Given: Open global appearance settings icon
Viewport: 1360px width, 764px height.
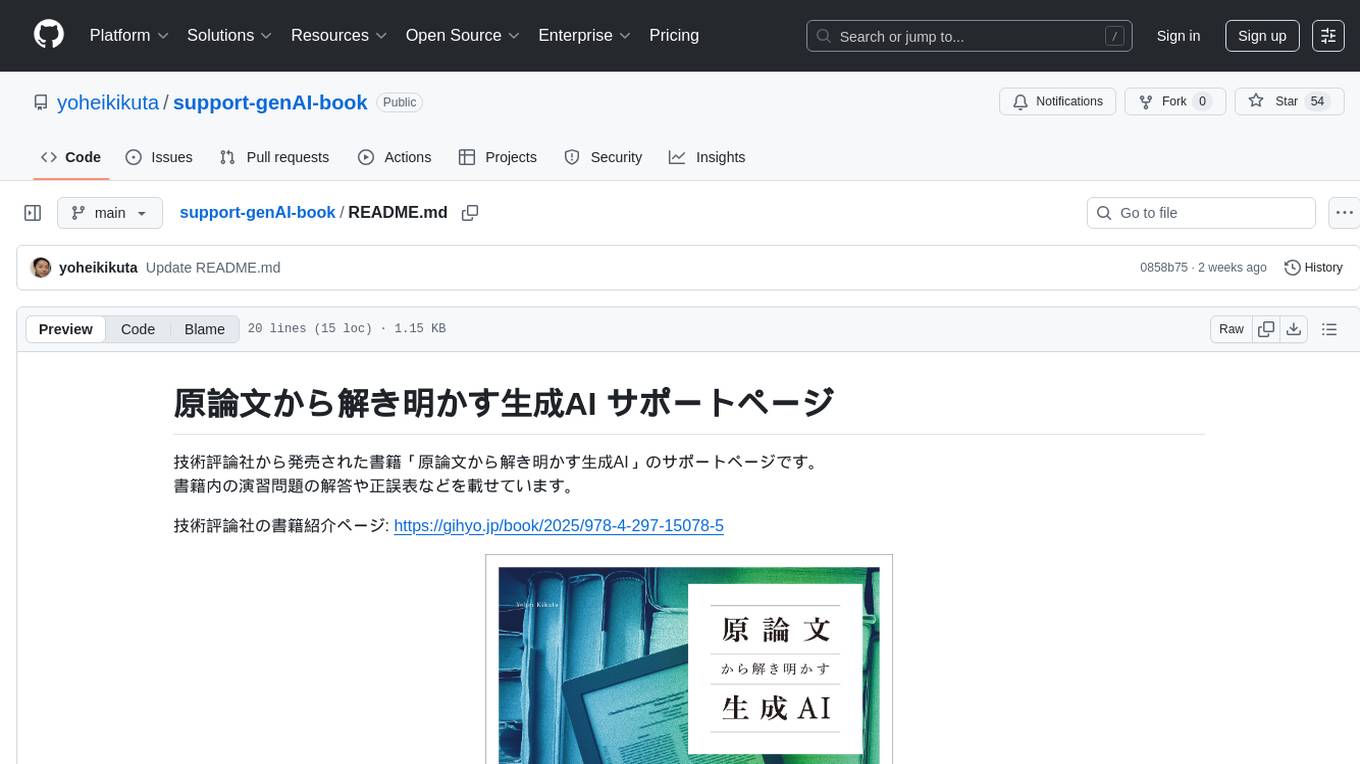Looking at the screenshot, I should (1328, 36).
